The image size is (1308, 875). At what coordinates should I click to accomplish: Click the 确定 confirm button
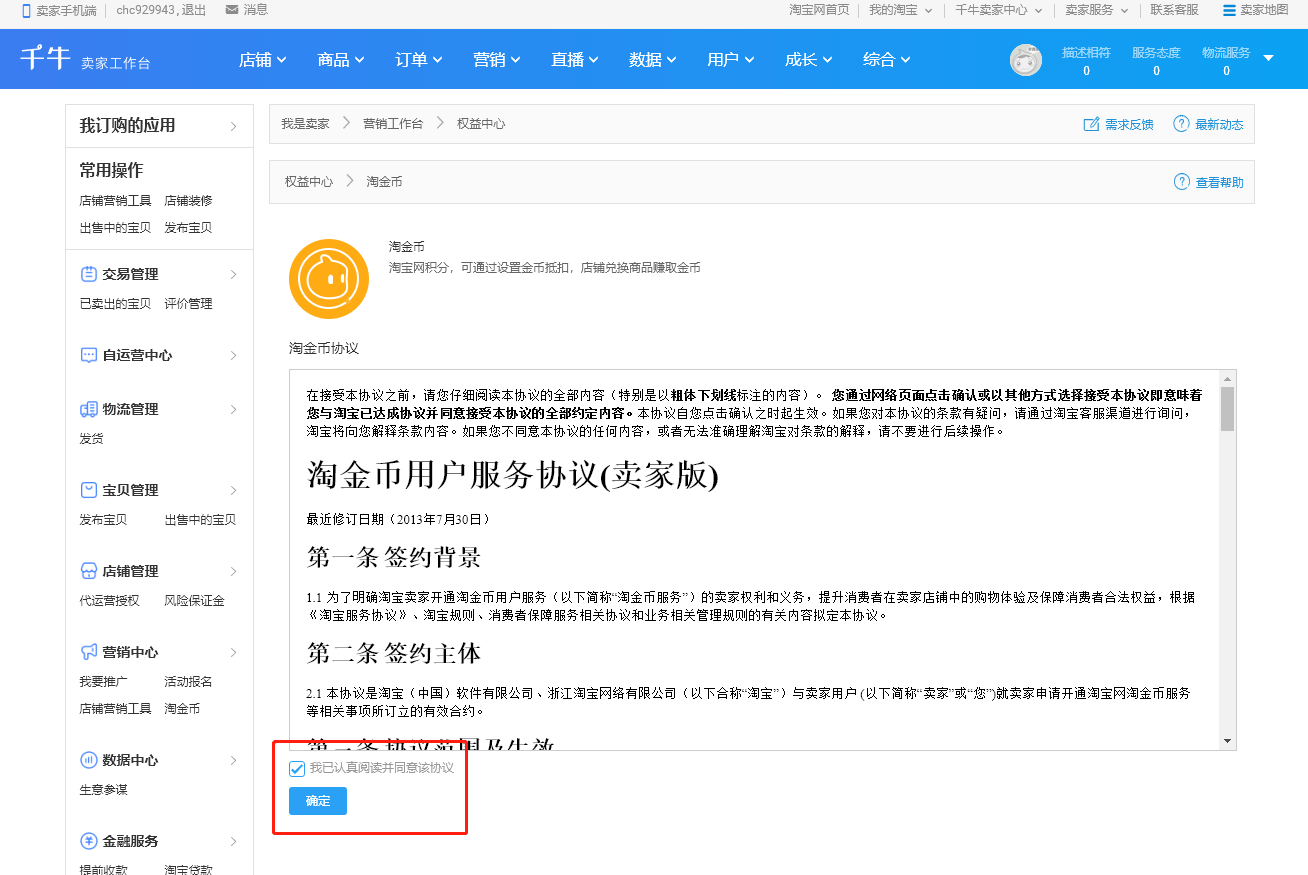pyautogui.click(x=318, y=801)
